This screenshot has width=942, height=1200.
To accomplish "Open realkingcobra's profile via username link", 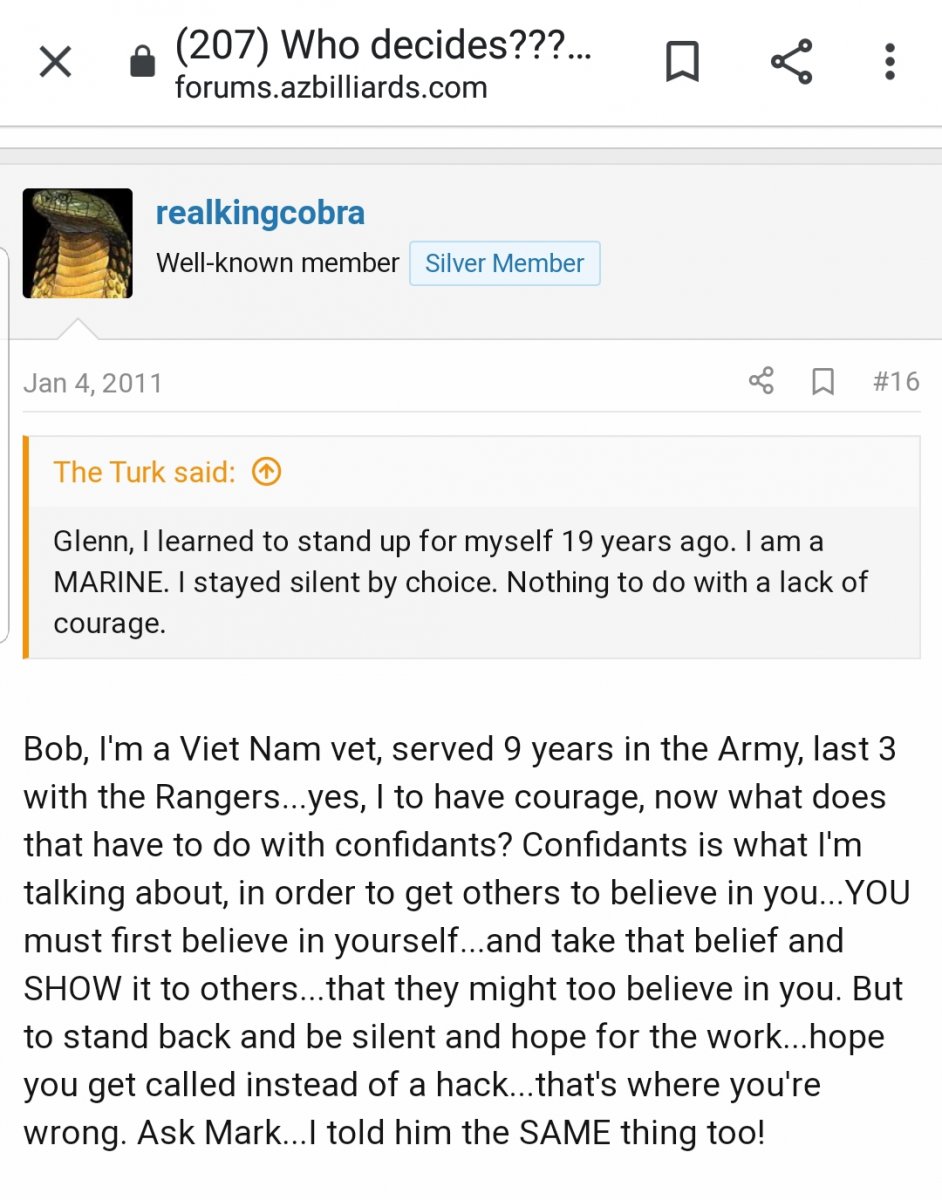I will 260,213.
